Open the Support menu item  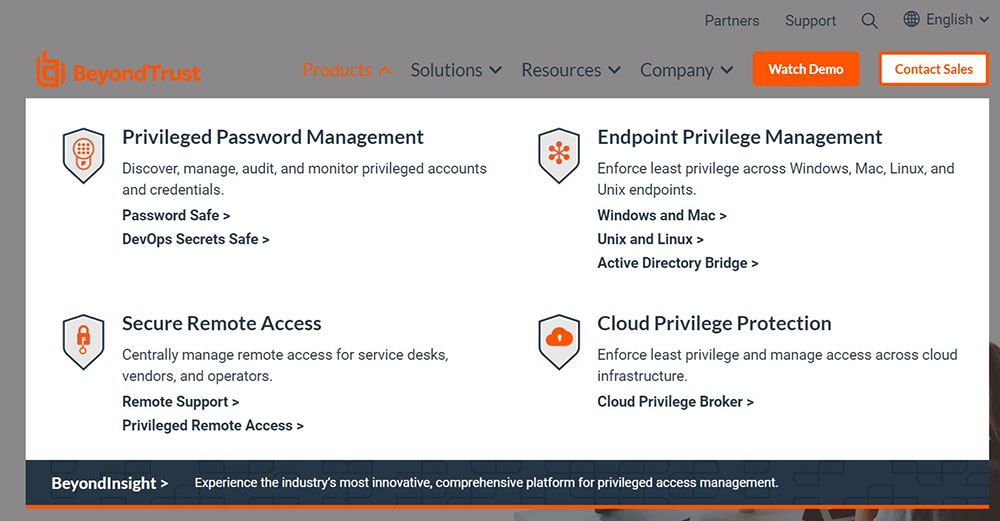[810, 21]
